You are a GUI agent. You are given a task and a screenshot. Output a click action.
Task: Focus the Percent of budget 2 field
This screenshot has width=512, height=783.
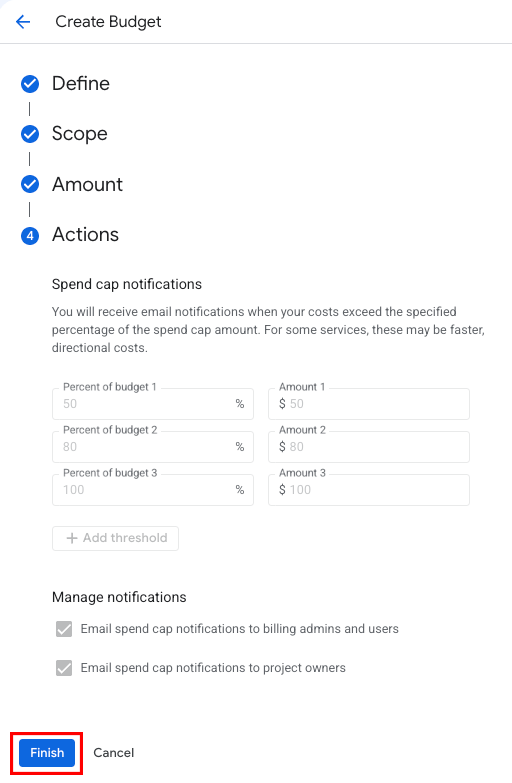point(153,446)
